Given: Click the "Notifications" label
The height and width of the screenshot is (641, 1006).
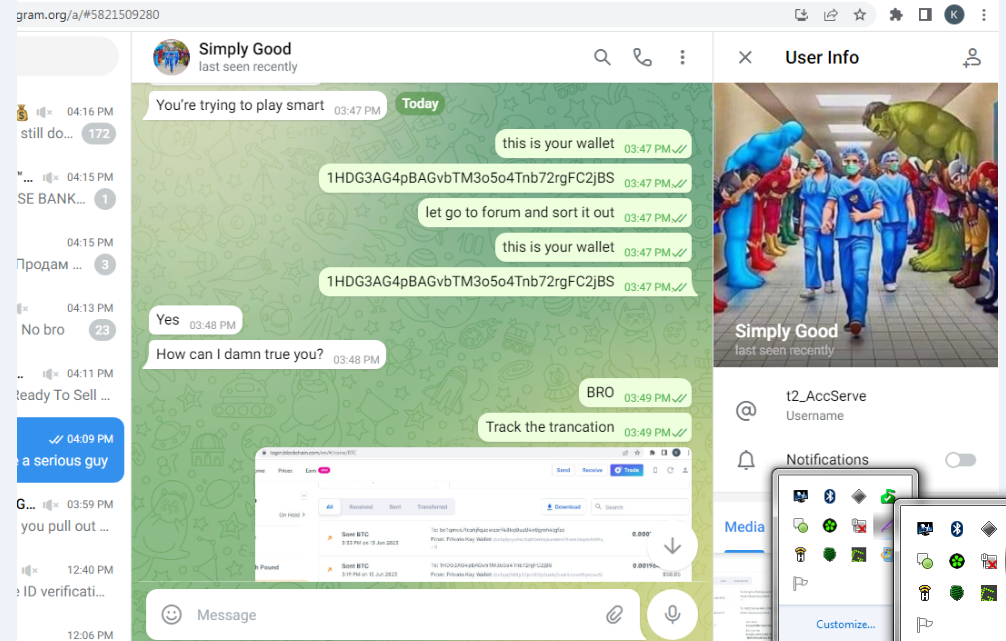Looking at the screenshot, I should click(x=827, y=459).
